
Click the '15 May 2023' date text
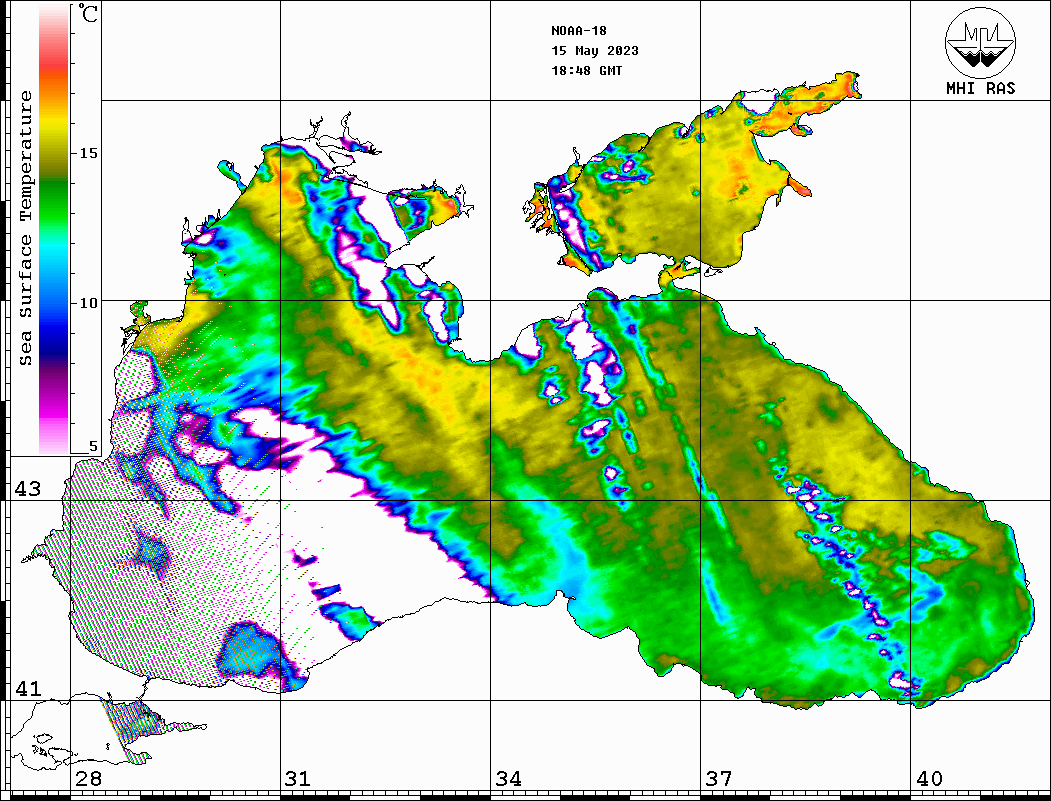[595, 51]
